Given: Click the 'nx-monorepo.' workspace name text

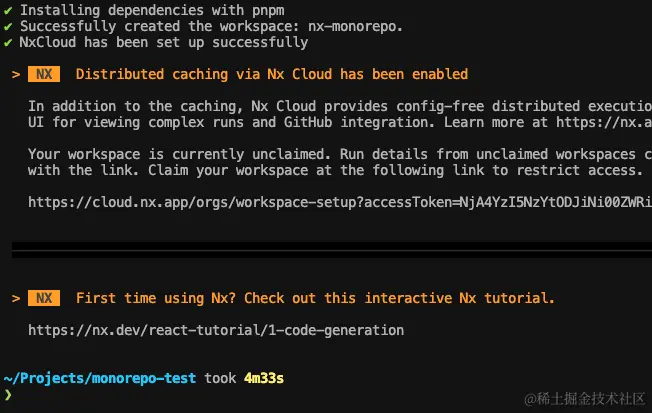Looking at the screenshot, I should pos(355,26).
